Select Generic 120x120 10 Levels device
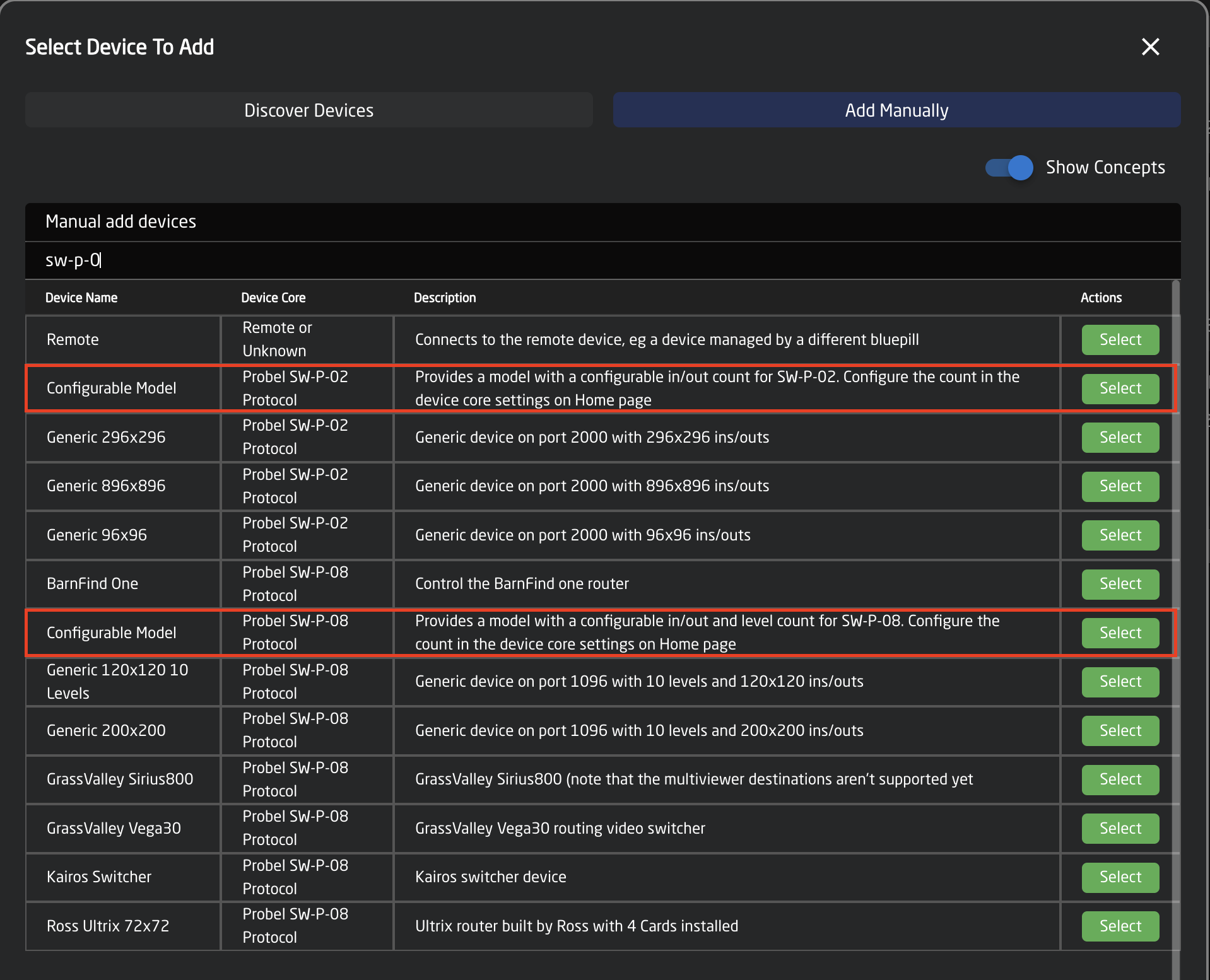This screenshot has height=980, width=1210. tap(1120, 682)
